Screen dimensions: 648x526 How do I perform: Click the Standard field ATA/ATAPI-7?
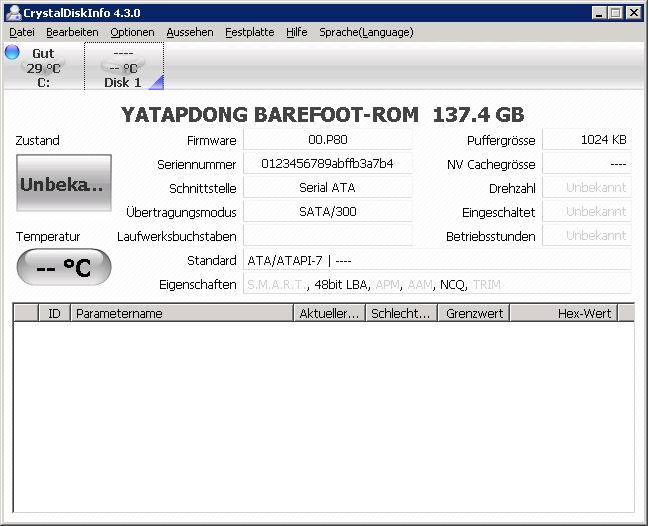click(x=437, y=260)
